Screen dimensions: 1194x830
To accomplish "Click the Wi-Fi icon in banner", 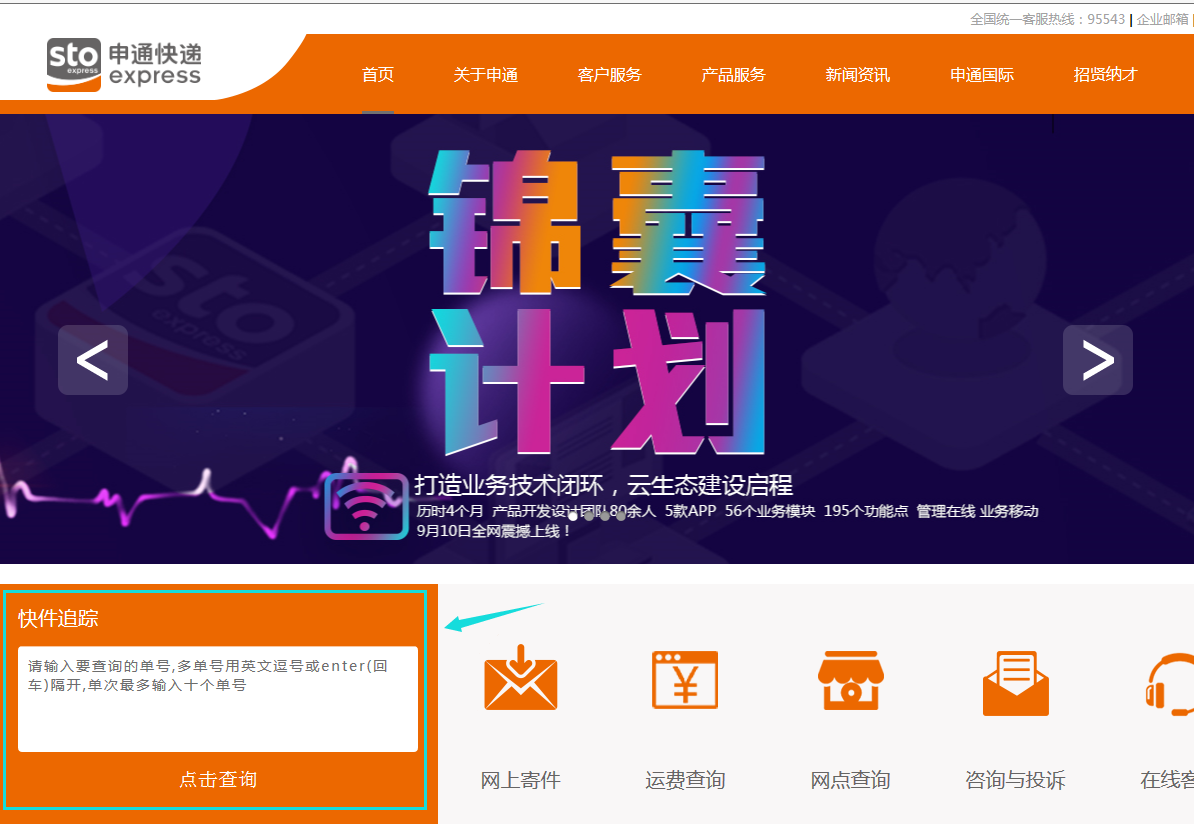I will coord(366,508).
